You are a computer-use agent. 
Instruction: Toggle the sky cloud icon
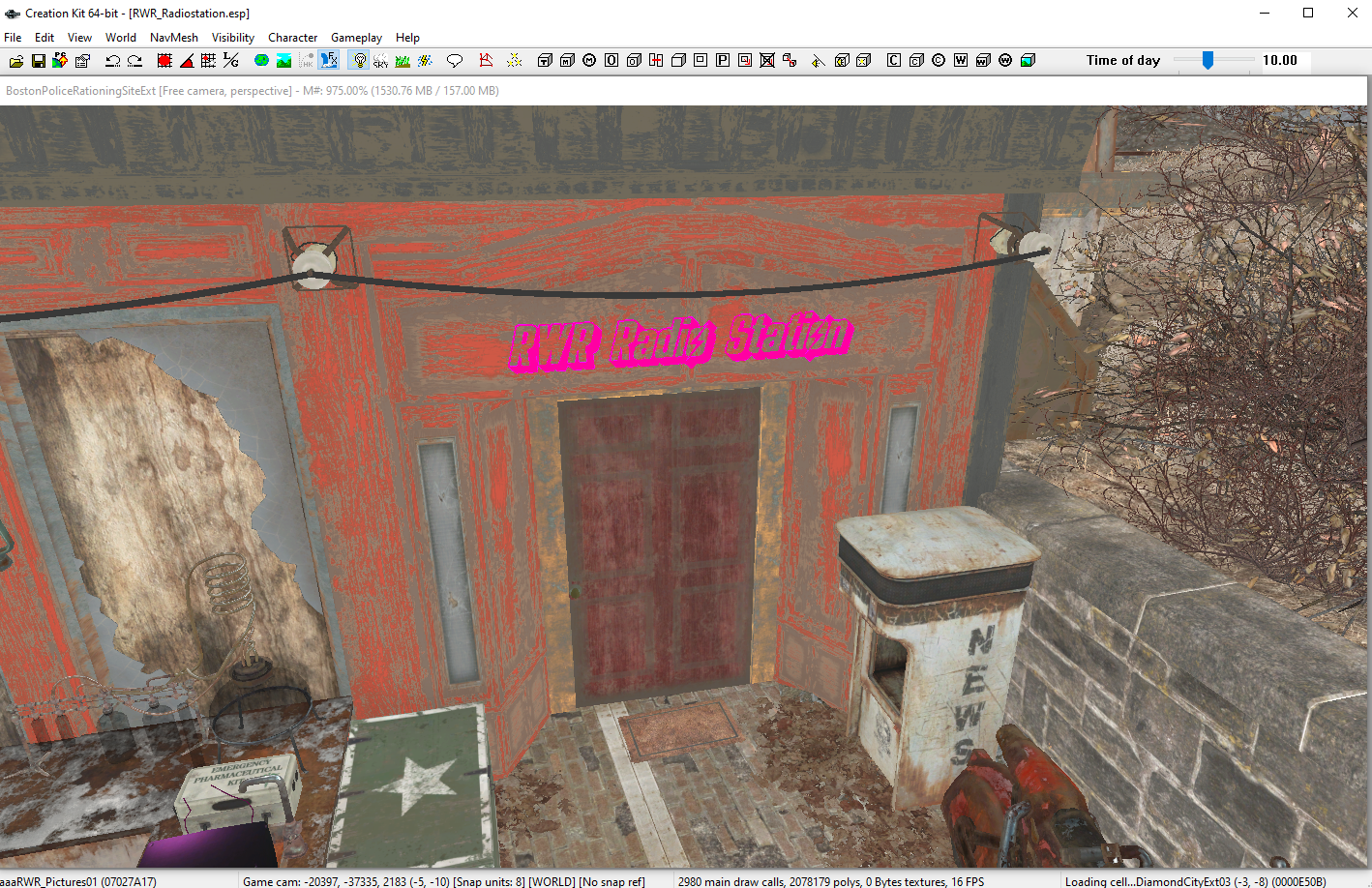point(381,61)
